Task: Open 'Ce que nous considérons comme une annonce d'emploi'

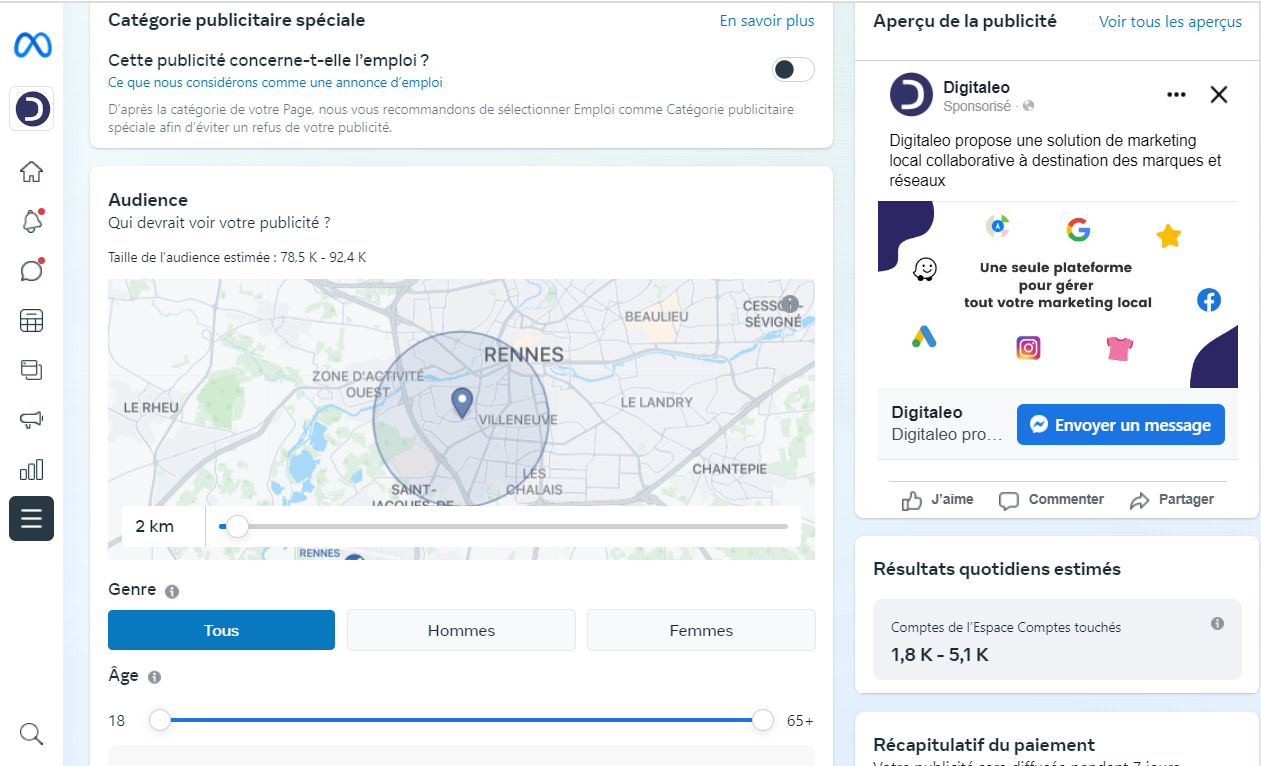Action: click(275, 83)
